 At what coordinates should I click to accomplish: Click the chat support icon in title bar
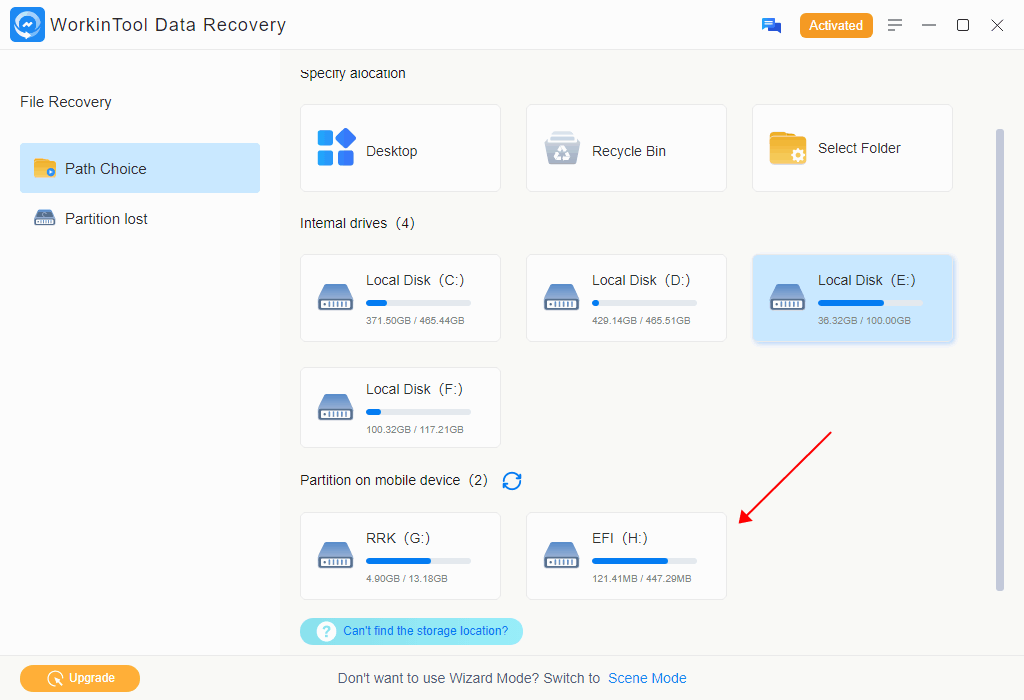point(771,26)
